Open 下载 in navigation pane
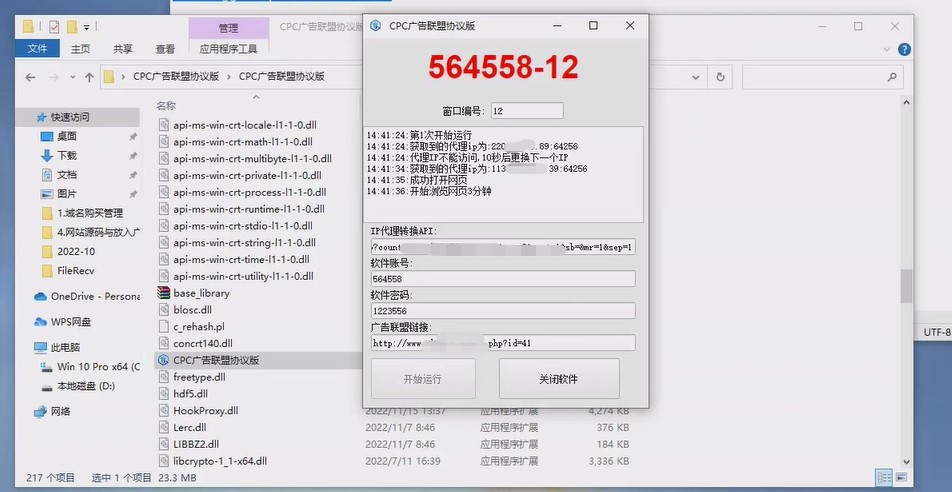This screenshot has width=952, height=492. click(x=67, y=155)
